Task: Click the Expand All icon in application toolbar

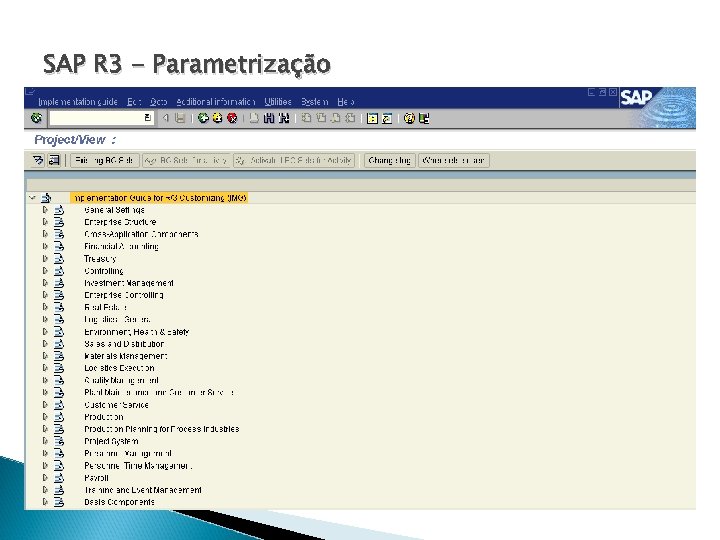Action: click(x=38, y=160)
